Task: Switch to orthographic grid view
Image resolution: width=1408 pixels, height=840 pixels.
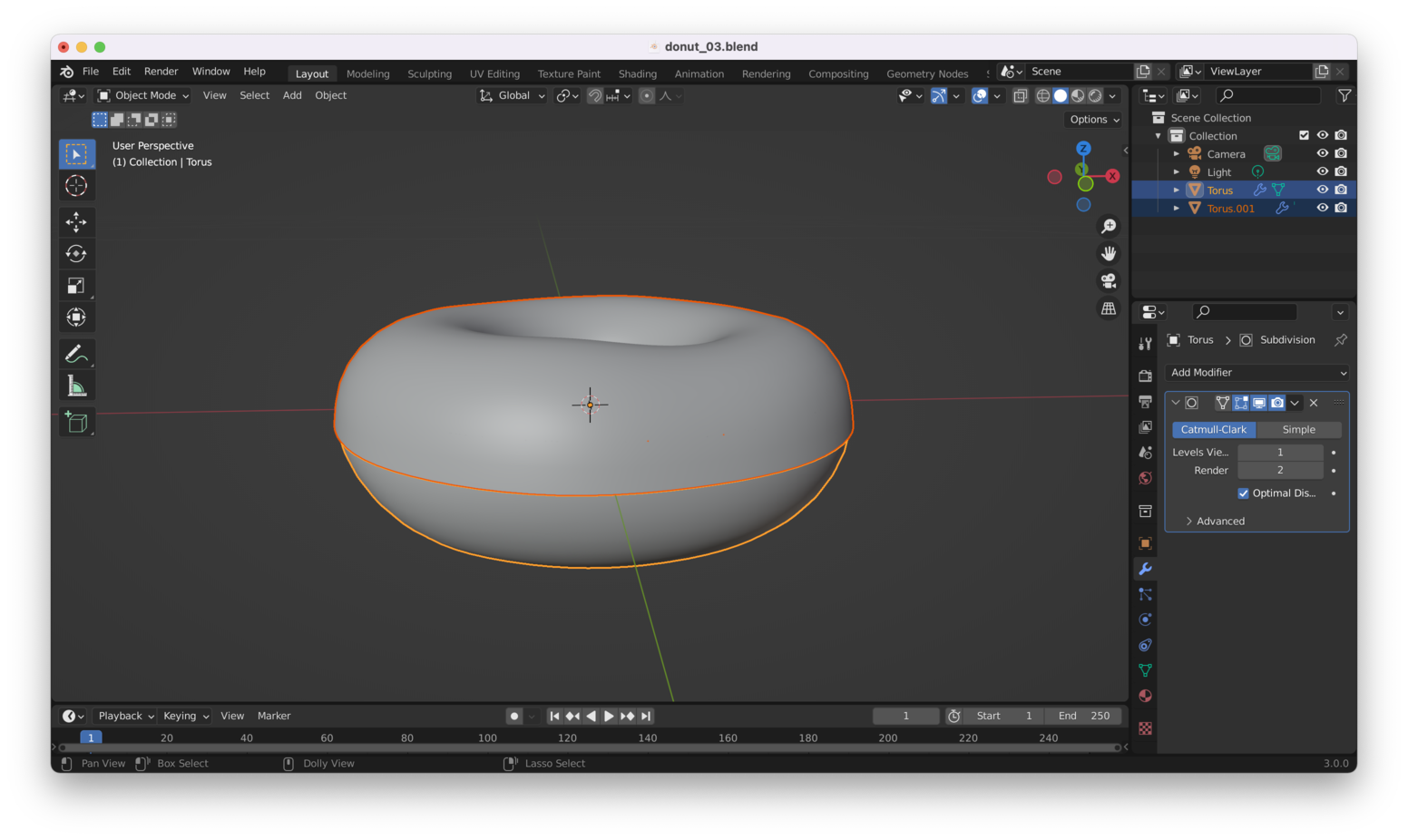Action: coord(1108,308)
